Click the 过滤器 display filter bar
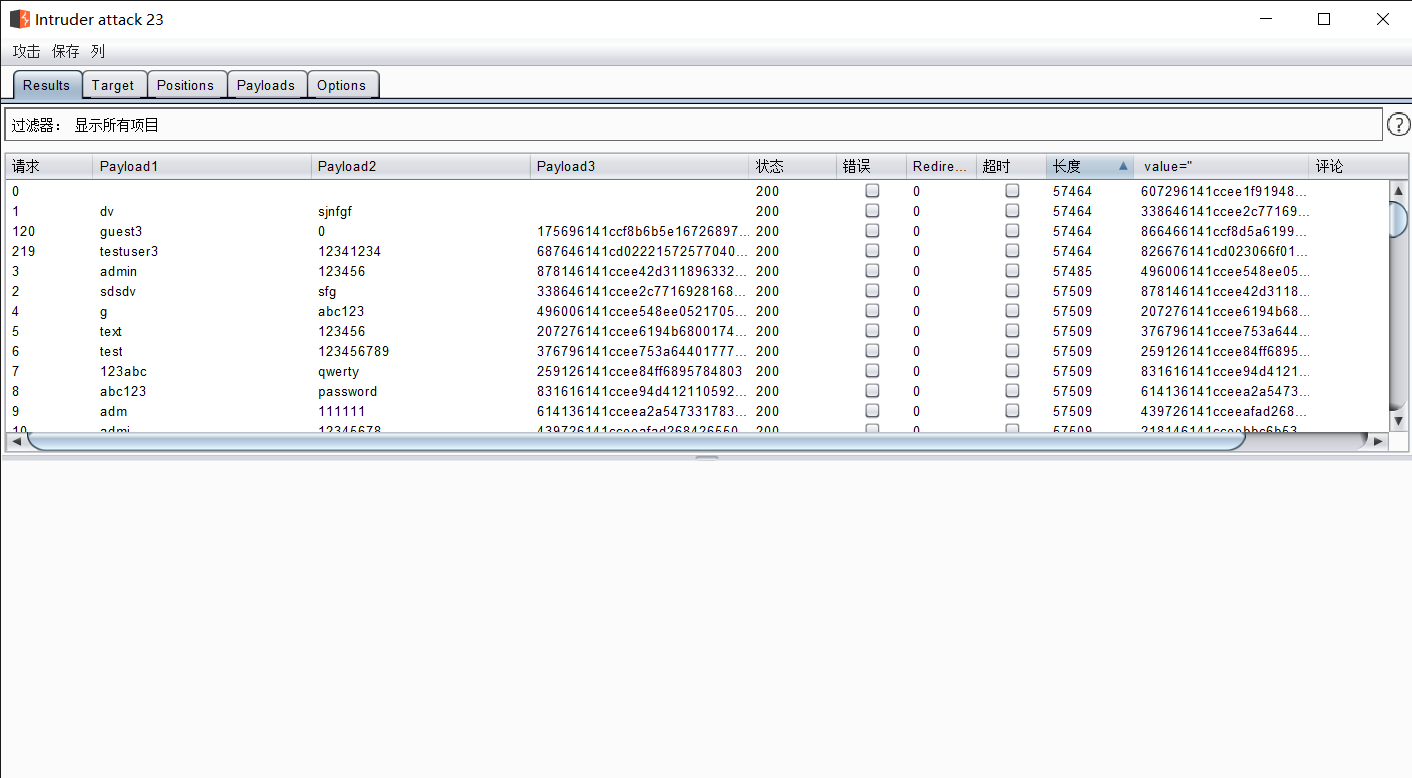This screenshot has height=778, width=1412. [x=695, y=125]
